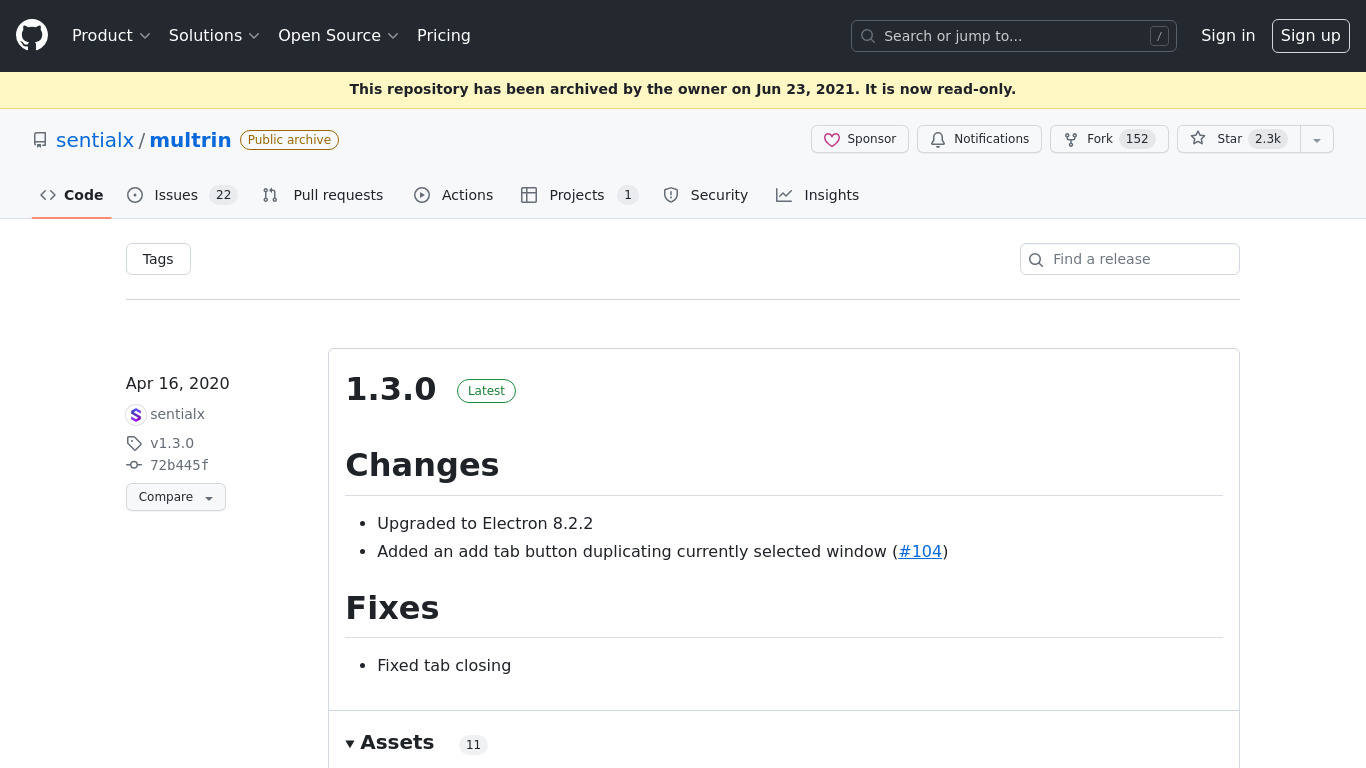Image resolution: width=1366 pixels, height=768 pixels.
Task: Switch to the Issues tab
Action: point(182,195)
